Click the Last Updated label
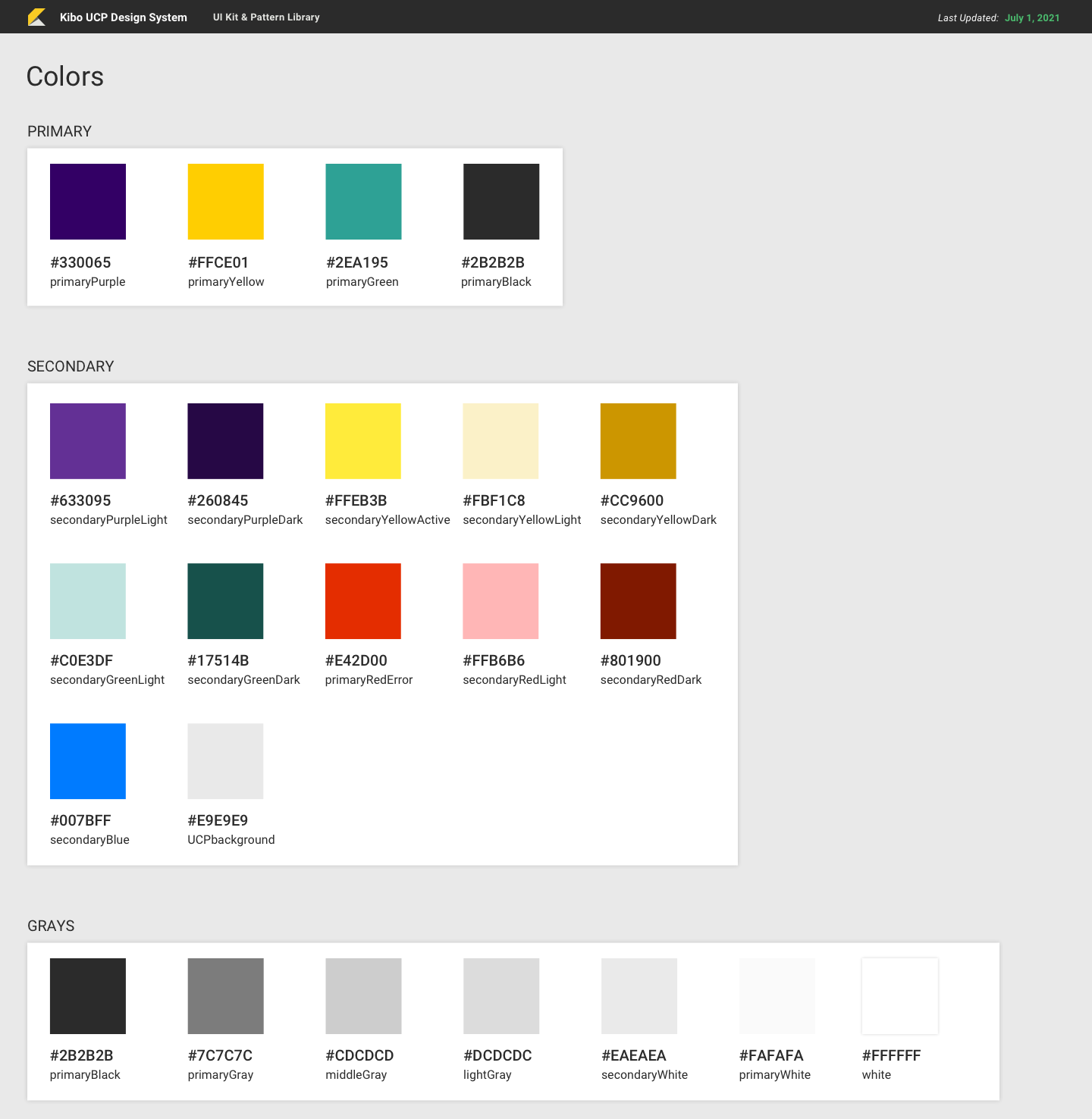Image resolution: width=1092 pixels, height=1119 pixels. click(968, 18)
